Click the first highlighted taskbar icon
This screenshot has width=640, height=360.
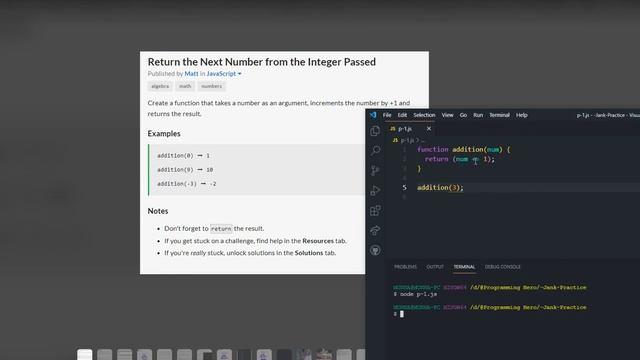click(x=84, y=355)
